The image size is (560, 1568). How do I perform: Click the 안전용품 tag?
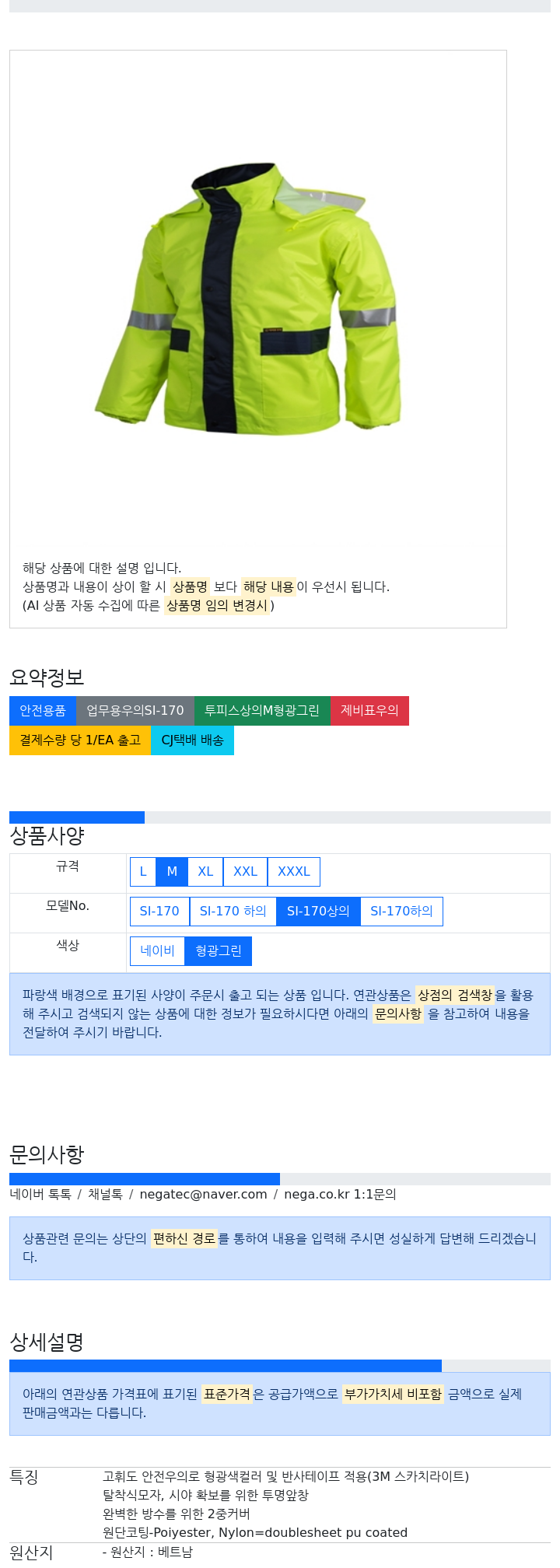click(43, 711)
